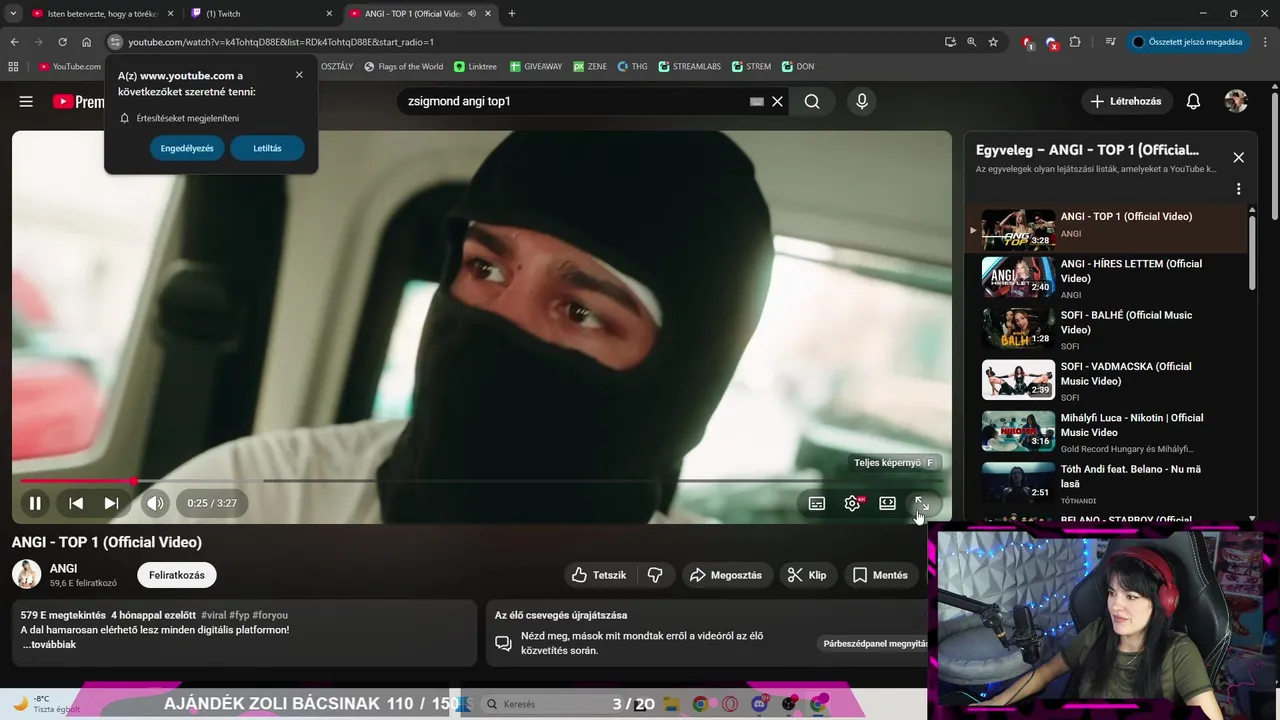Start voice search with microphone
This screenshot has width=1280, height=720.
coord(861,101)
